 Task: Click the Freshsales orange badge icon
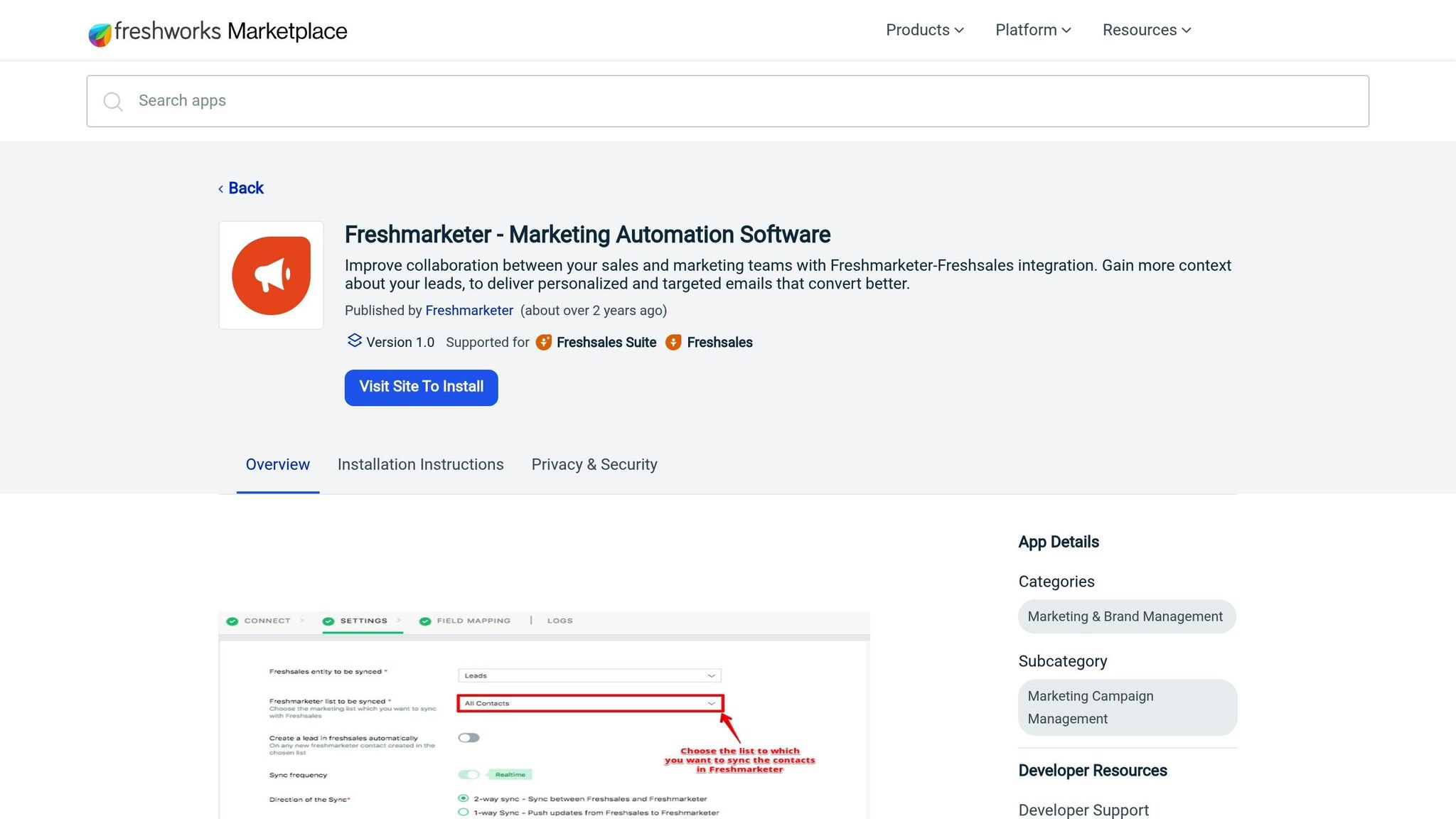[673, 343]
